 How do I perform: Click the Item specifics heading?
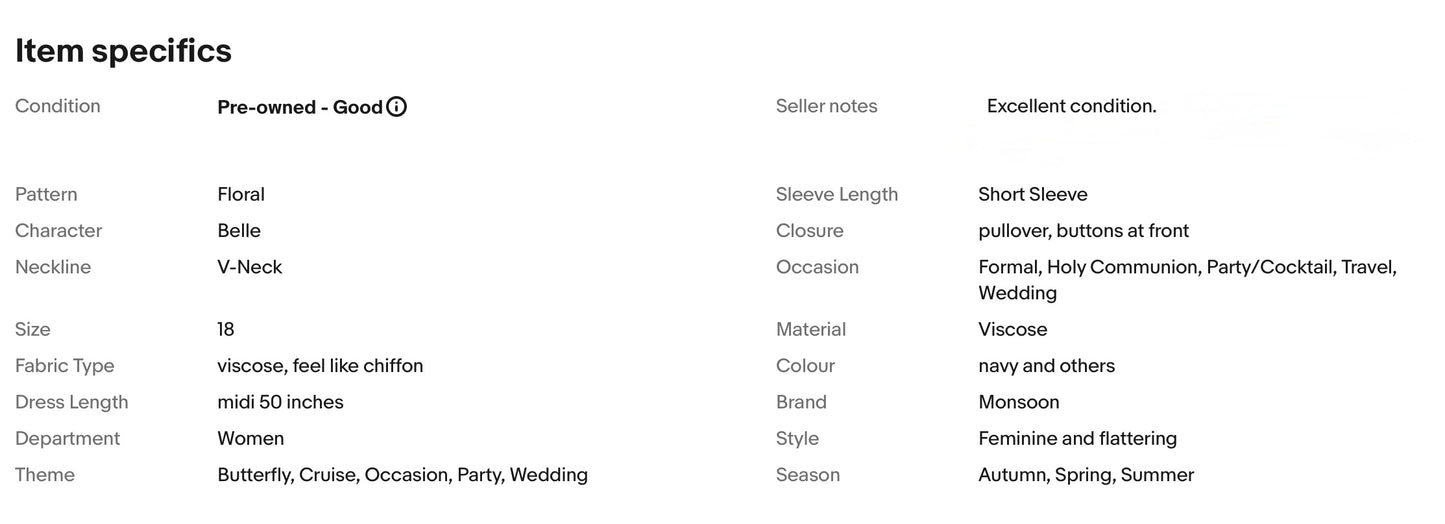[x=123, y=50]
